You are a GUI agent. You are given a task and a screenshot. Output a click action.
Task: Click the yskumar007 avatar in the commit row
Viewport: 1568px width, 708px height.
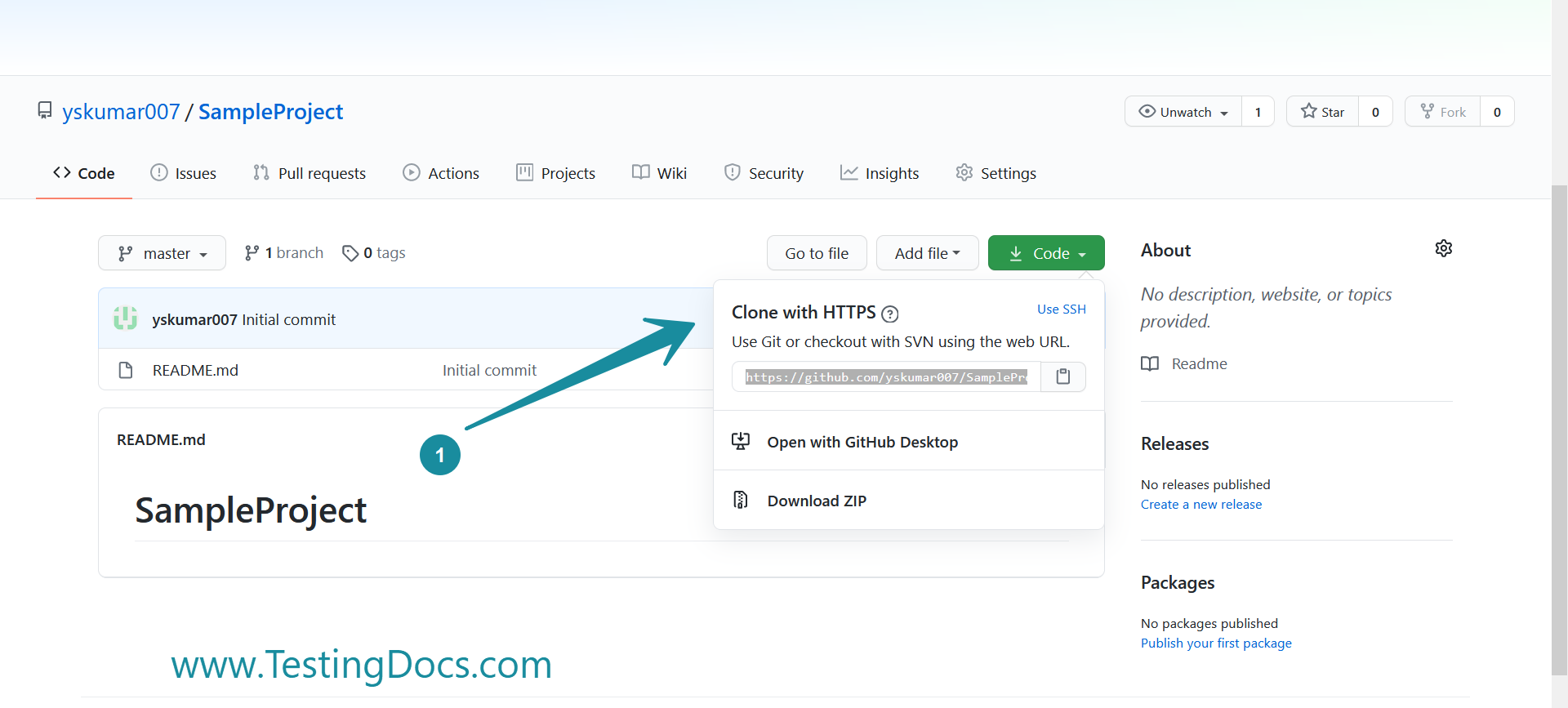coord(125,318)
